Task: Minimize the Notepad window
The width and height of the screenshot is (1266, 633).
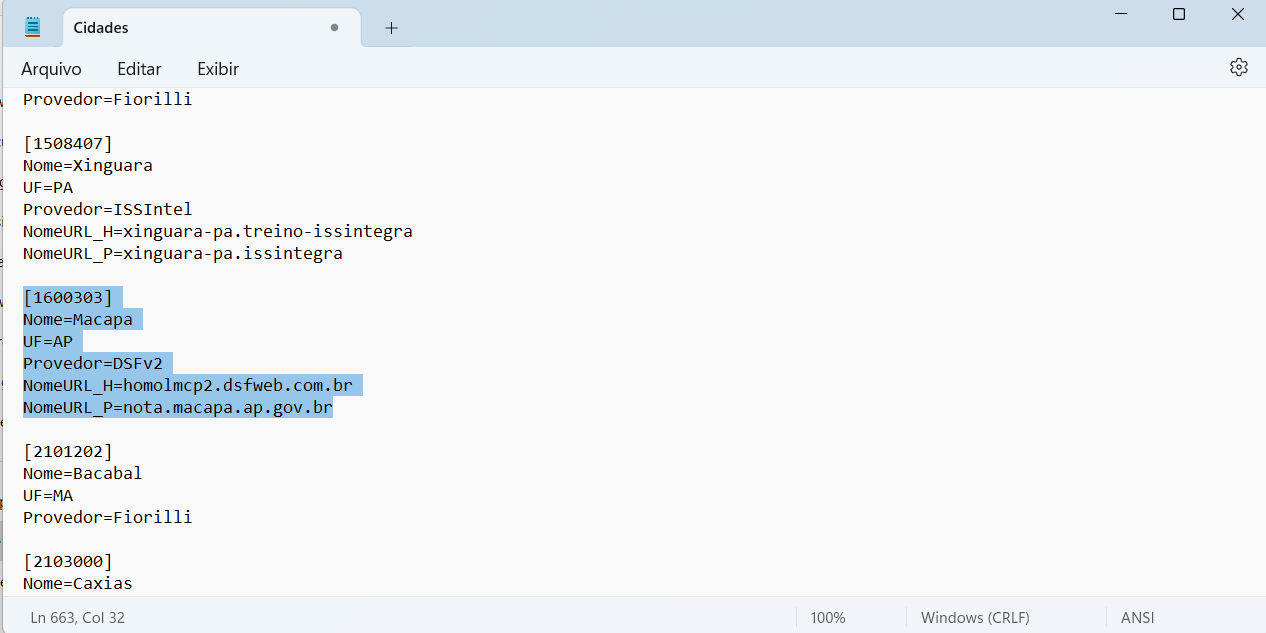Action: 1122,14
